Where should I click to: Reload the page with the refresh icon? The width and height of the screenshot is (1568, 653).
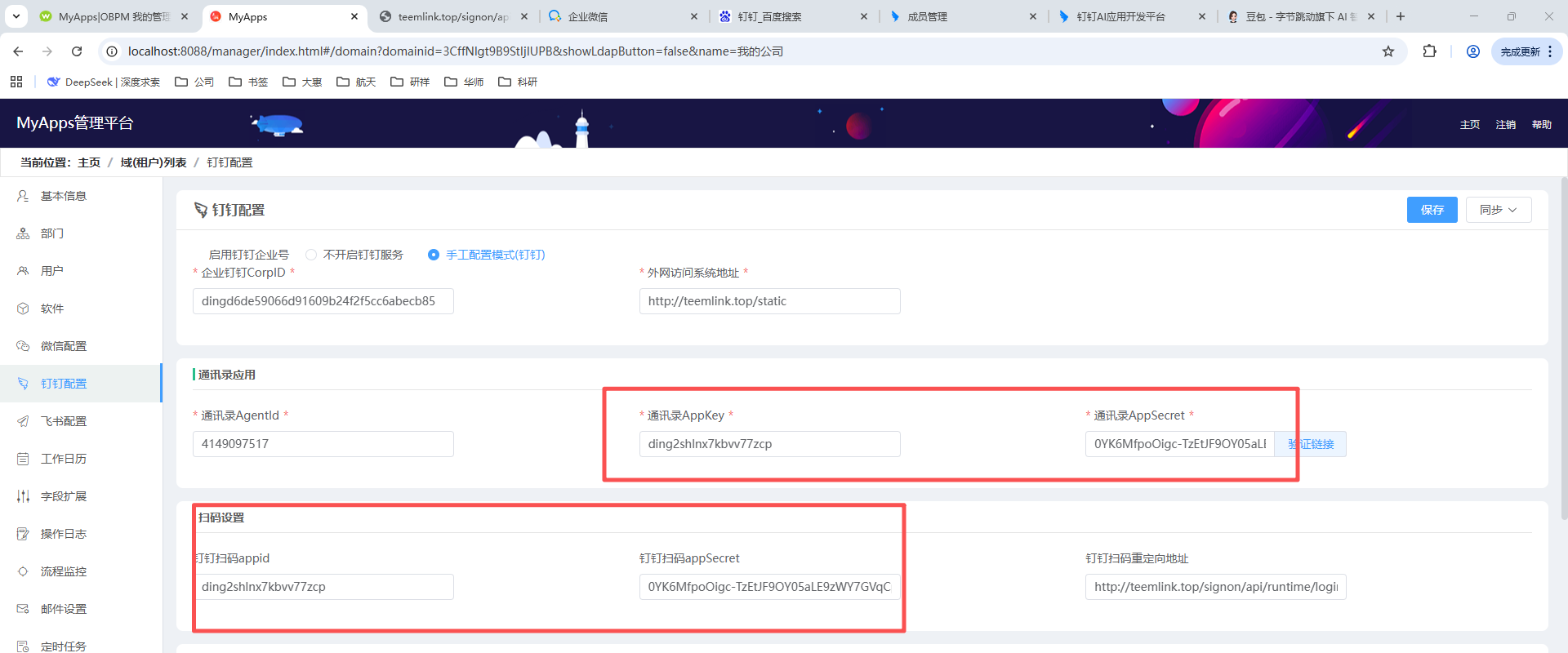click(77, 51)
